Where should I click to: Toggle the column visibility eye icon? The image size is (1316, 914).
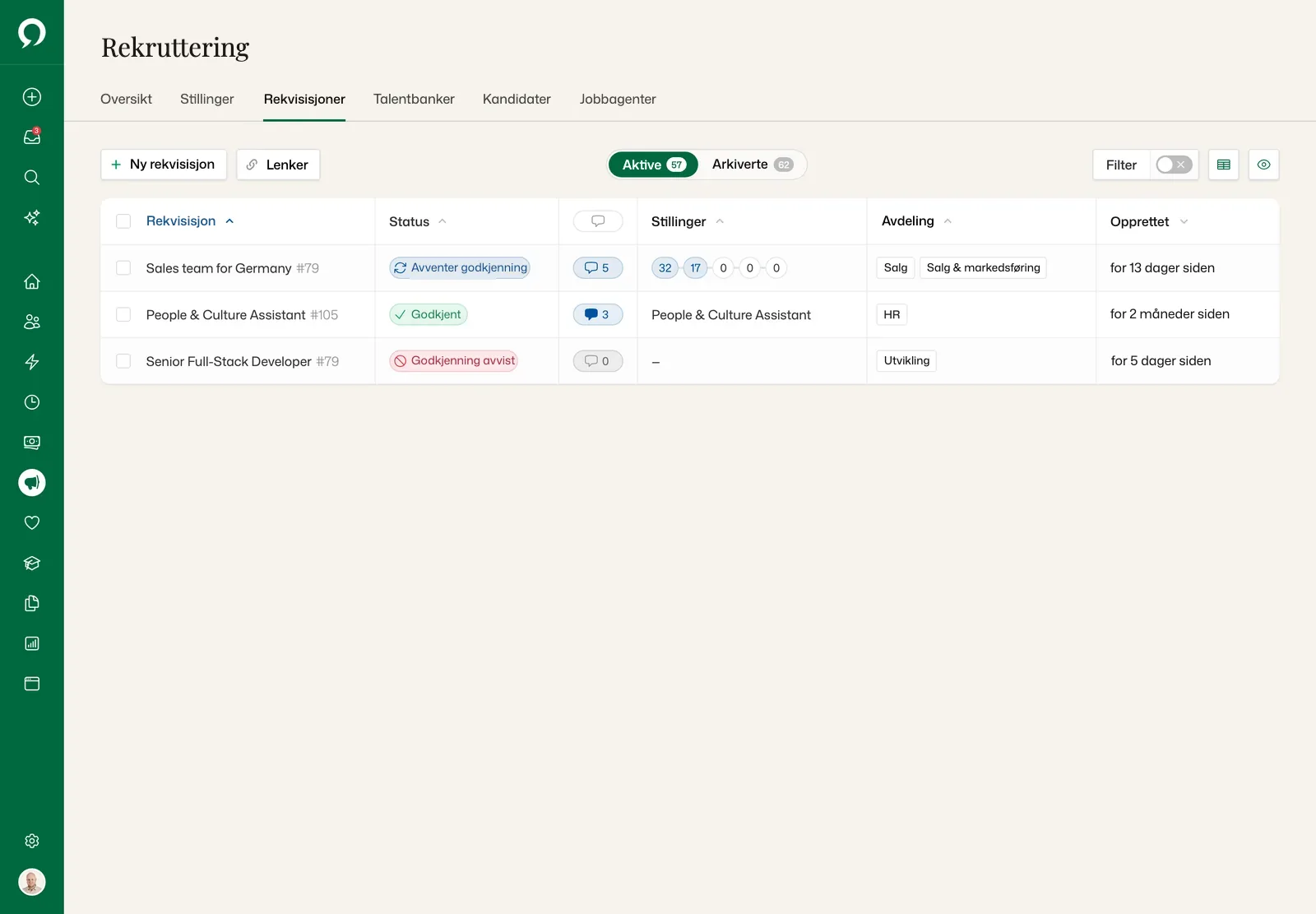coord(1264,165)
